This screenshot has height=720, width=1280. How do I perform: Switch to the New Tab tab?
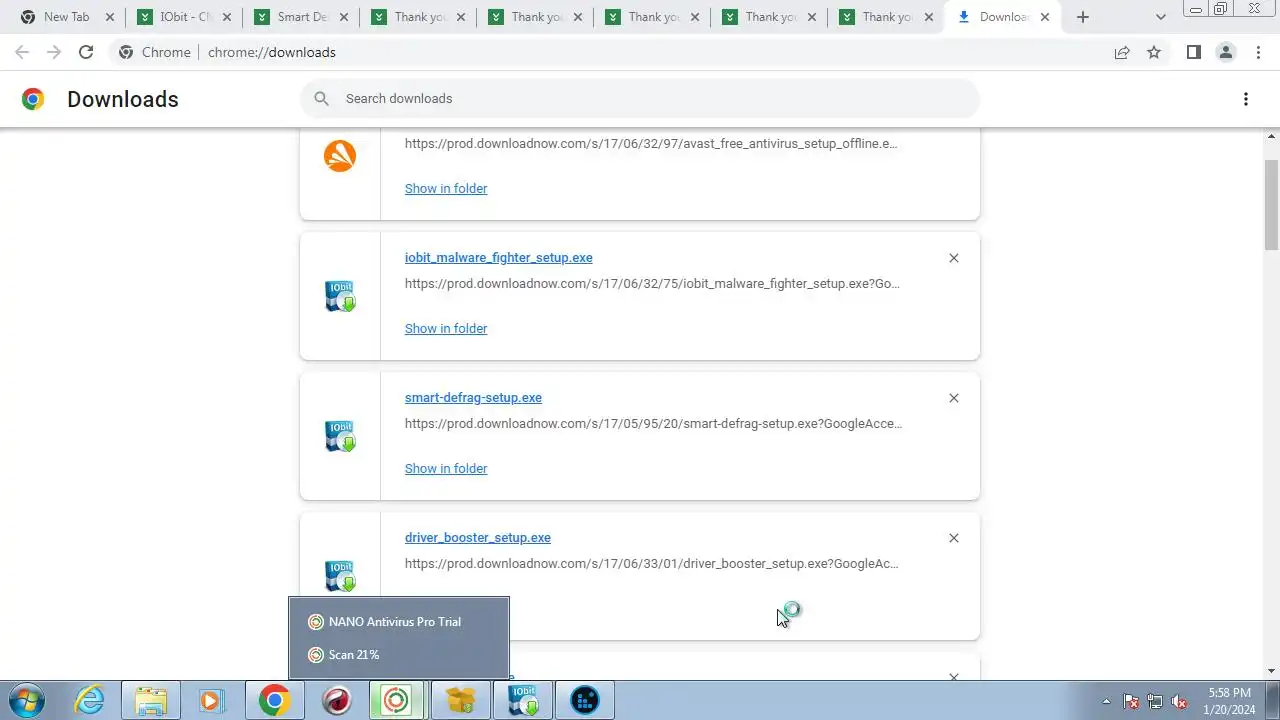(x=67, y=17)
